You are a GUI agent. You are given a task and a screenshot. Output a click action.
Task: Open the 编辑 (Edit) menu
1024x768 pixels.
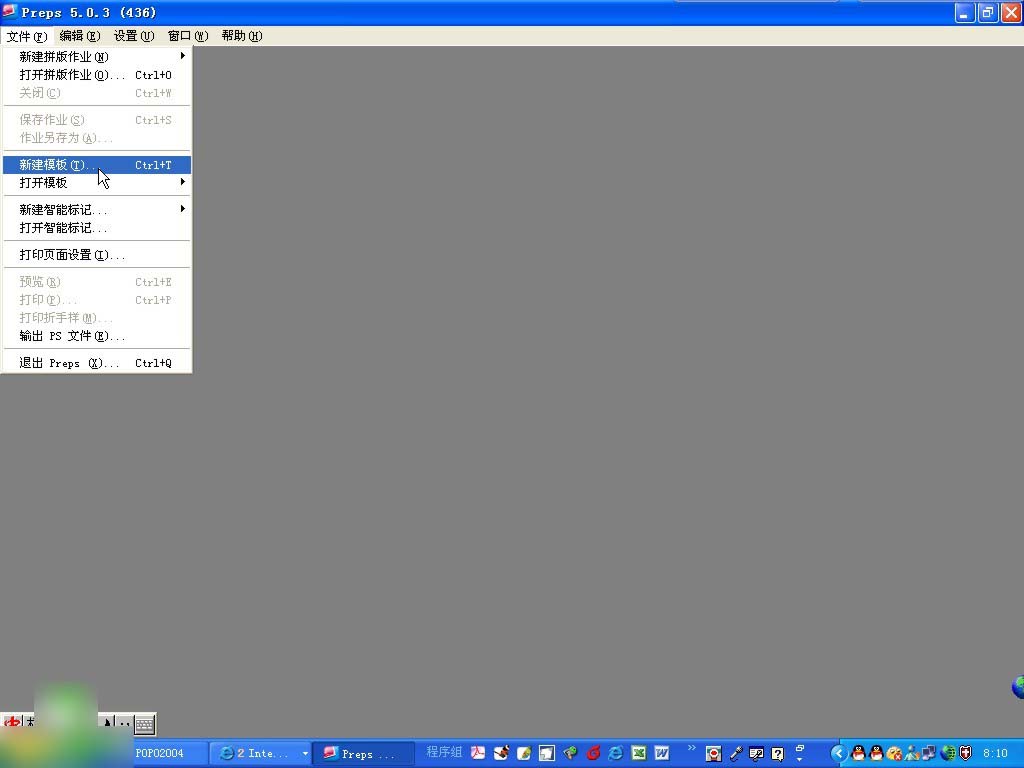(80, 36)
